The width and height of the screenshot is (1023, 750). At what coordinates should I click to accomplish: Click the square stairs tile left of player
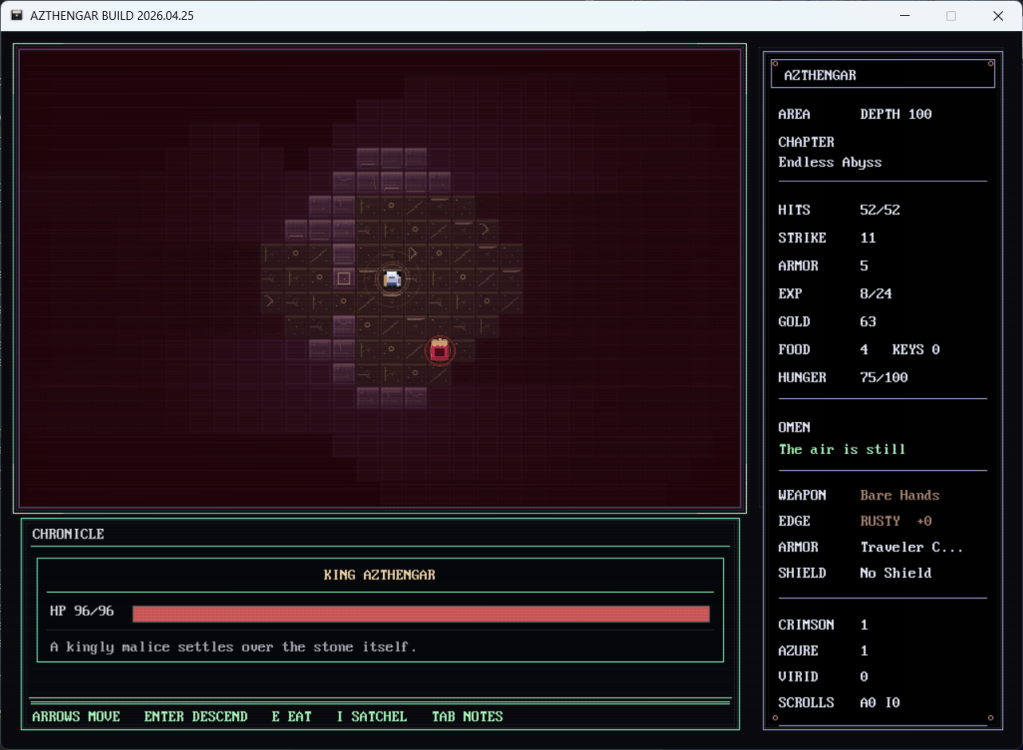(x=344, y=278)
